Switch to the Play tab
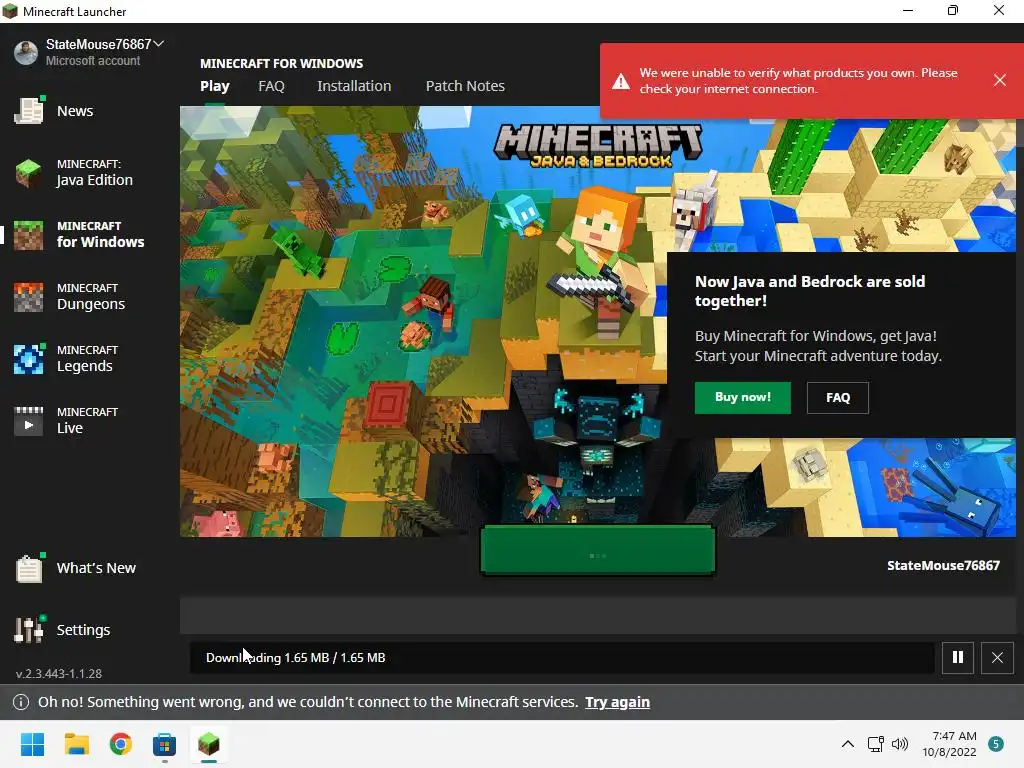Viewport: 1024px width, 768px height. pyautogui.click(x=215, y=86)
